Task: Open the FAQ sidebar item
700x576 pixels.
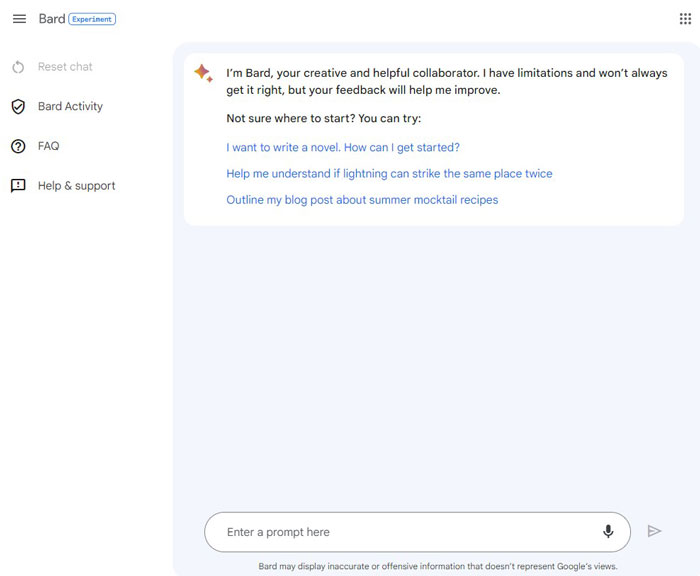Action: click(x=49, y=146)
